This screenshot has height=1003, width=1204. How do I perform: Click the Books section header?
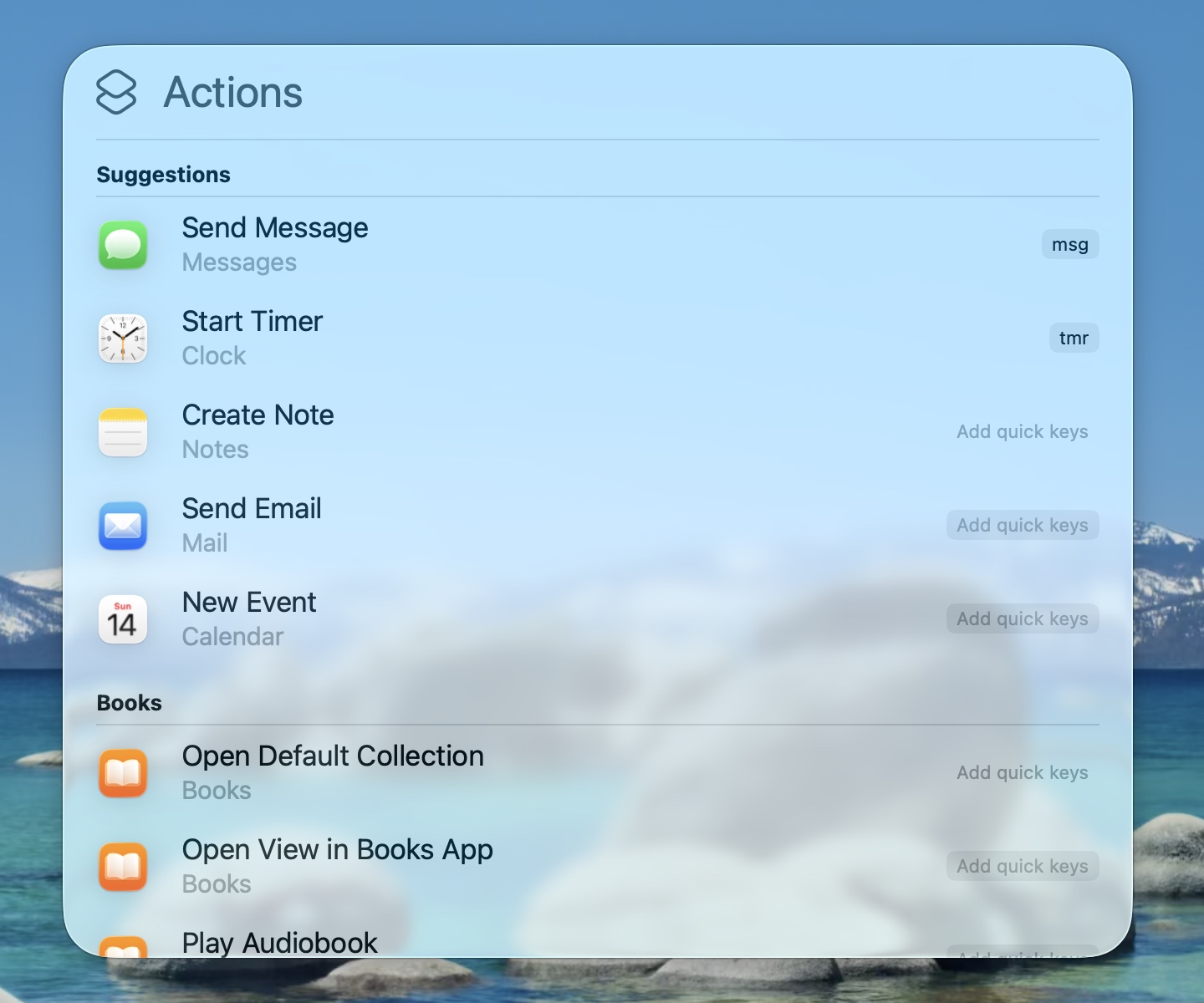click(x=130, y=703)
